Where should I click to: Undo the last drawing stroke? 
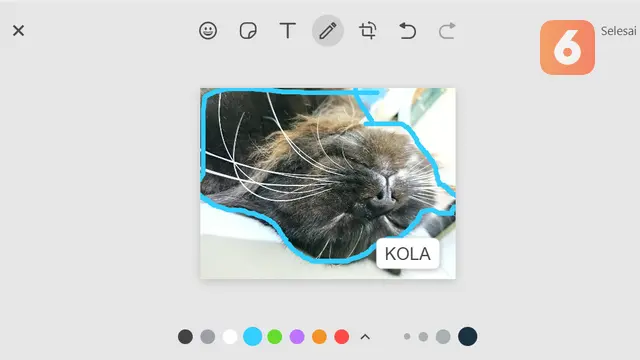[x=407, y=31]
